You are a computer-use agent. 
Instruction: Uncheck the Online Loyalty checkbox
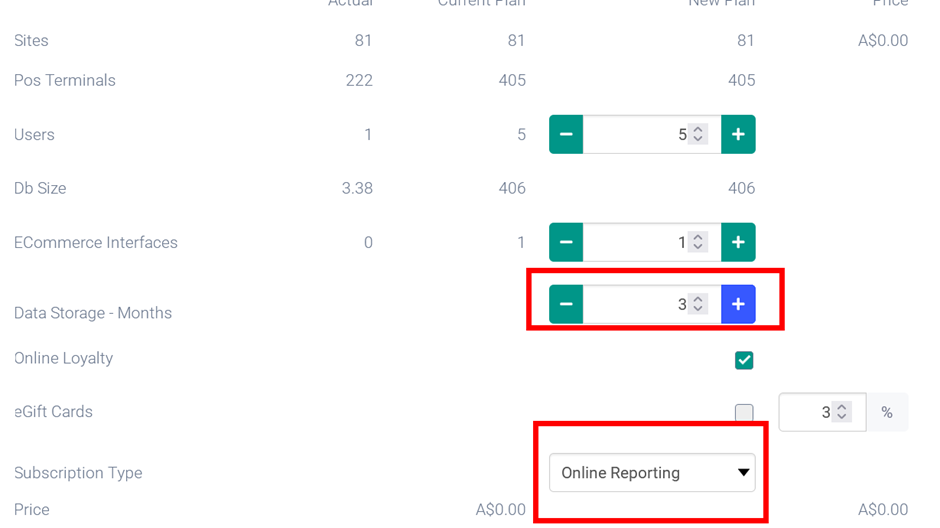(744, 360)
